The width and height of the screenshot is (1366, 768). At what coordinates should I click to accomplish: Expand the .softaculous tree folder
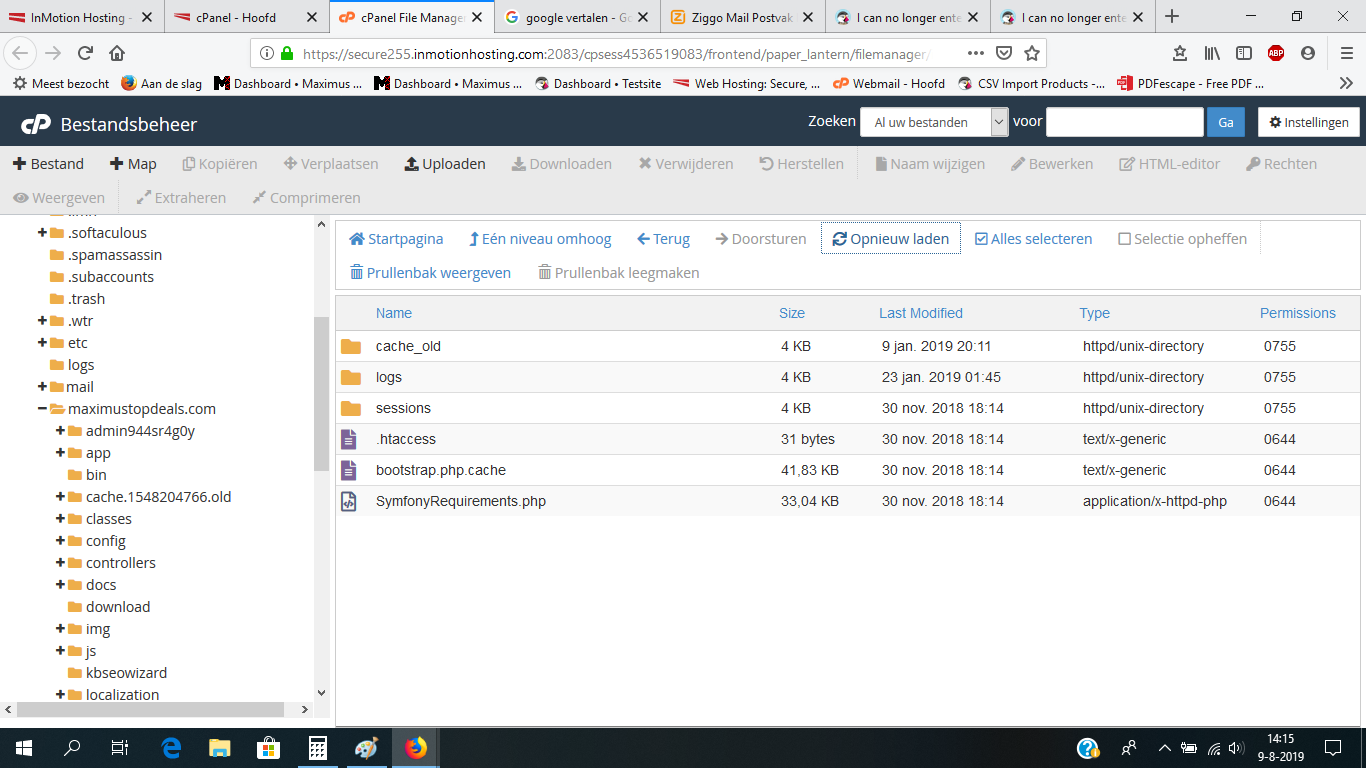[x=42, y=233]
